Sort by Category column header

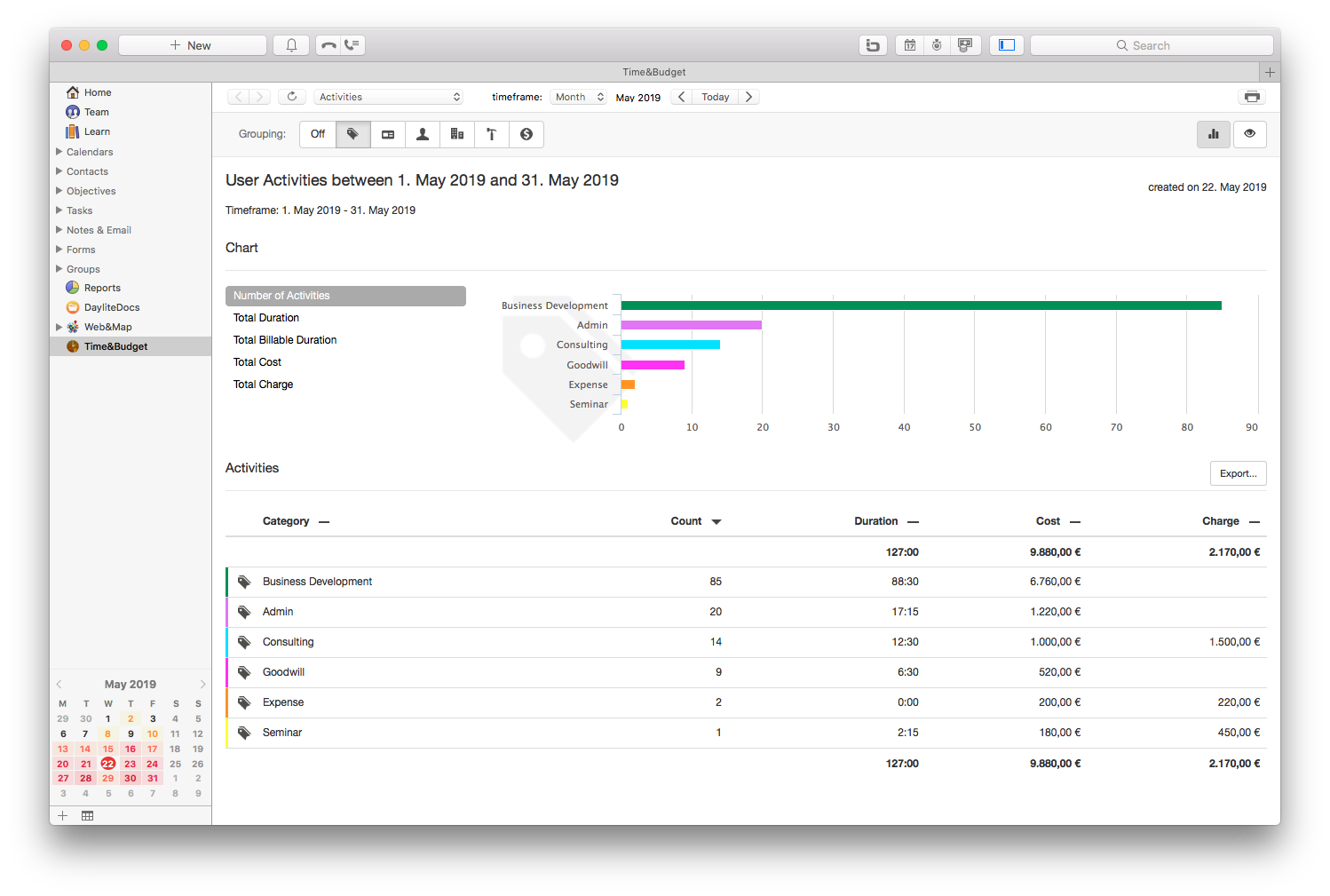click(x=296, y=521)
